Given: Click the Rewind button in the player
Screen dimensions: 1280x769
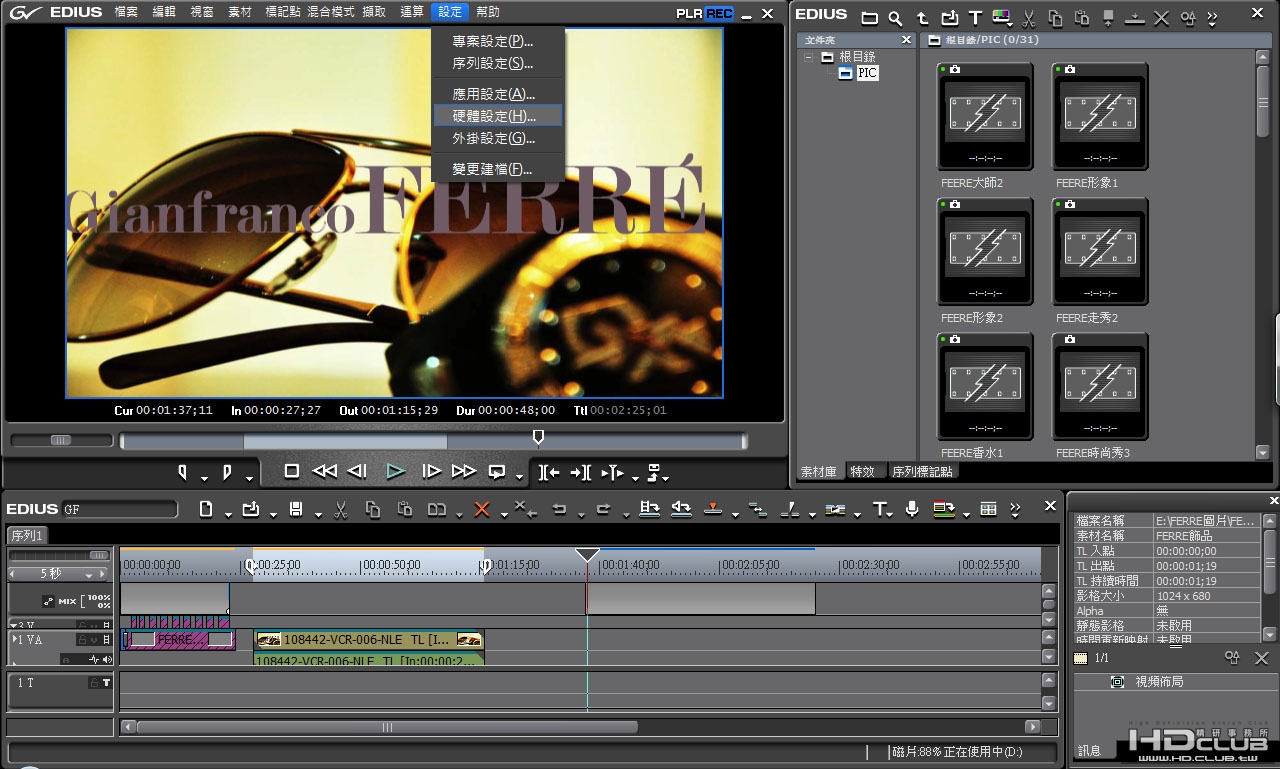Looking at the screenshot, I should click(x=325, y=471).
